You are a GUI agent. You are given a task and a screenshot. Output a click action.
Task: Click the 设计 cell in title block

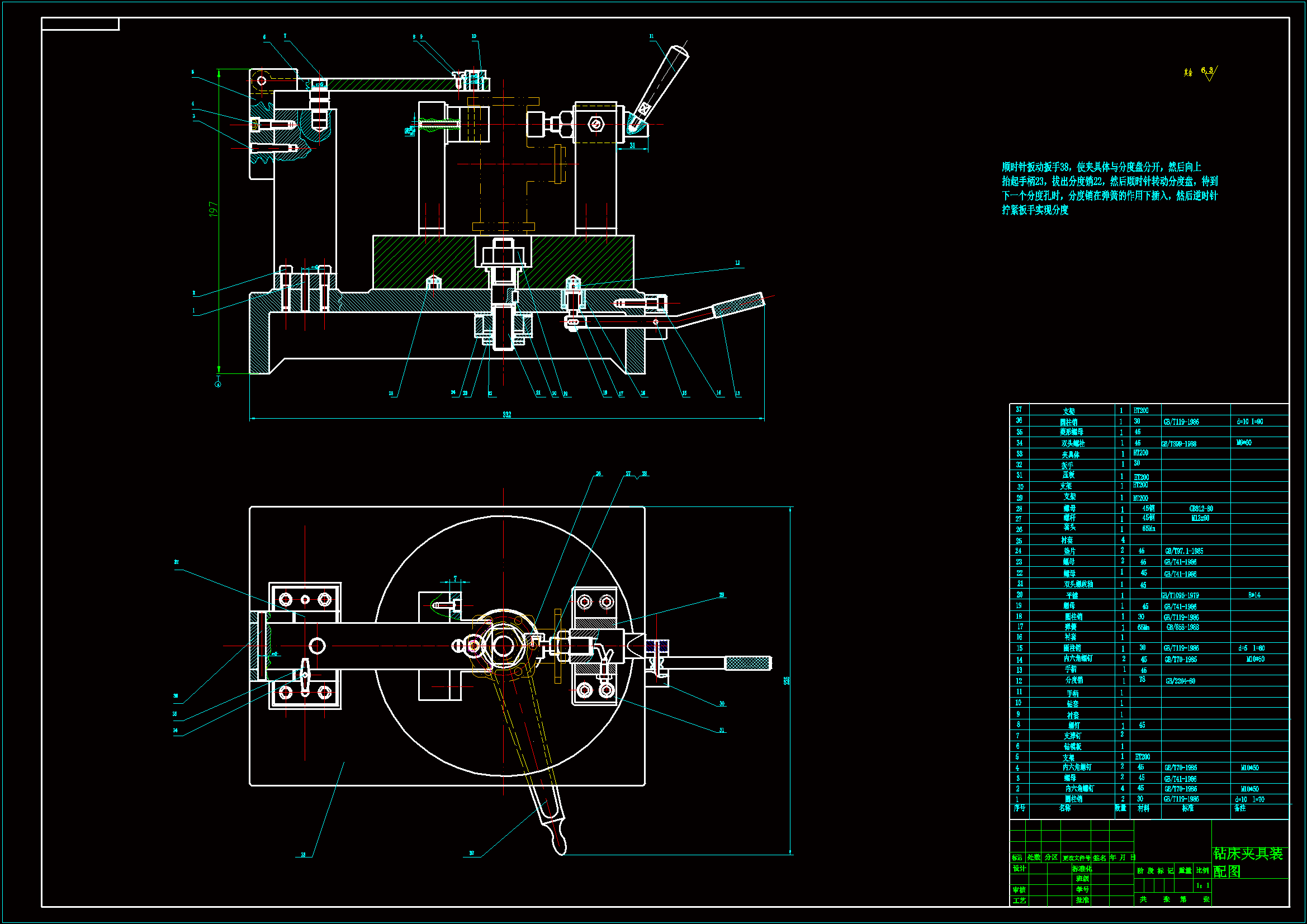tap(1019, 868)
